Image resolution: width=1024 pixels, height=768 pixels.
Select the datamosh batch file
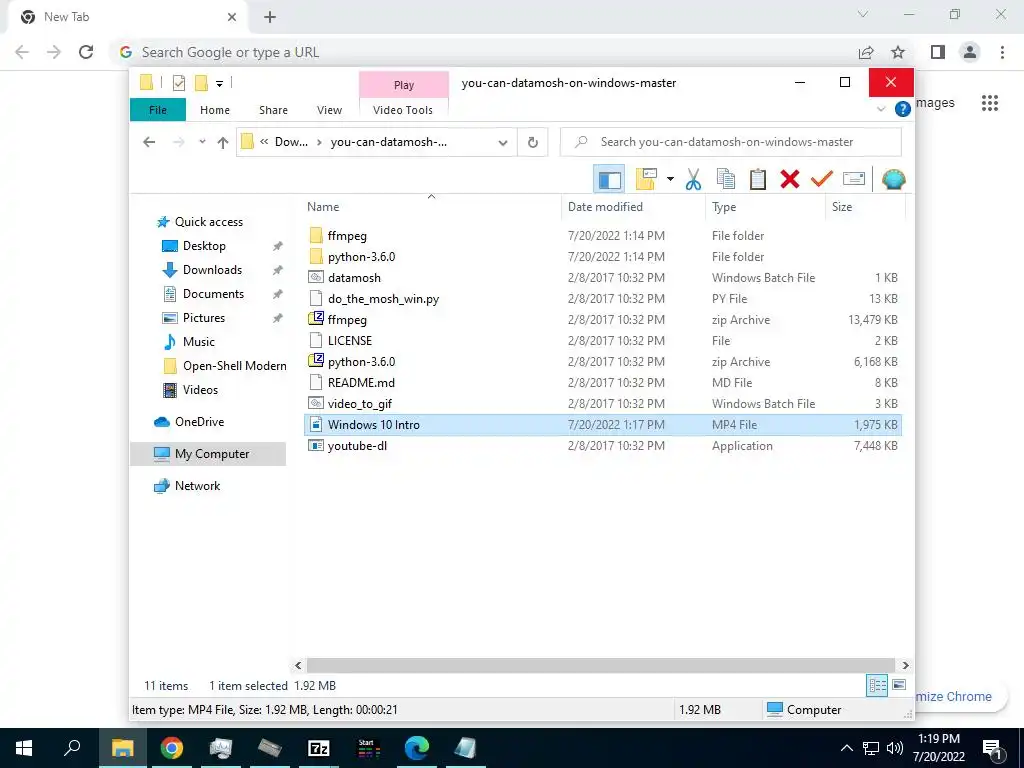pyautogui.click(x=603, y=278)
